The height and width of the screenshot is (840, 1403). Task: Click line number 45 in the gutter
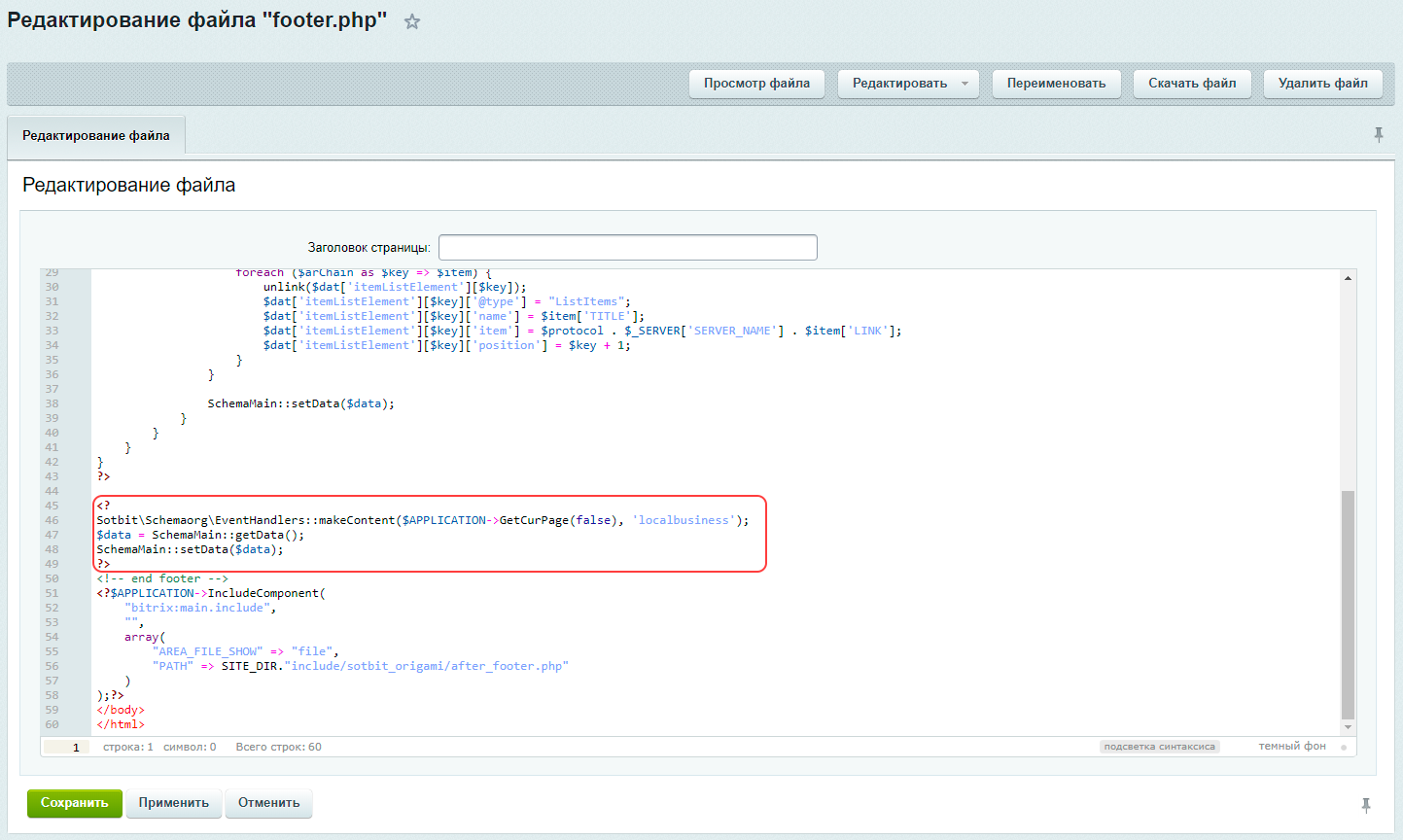(52, 506)
